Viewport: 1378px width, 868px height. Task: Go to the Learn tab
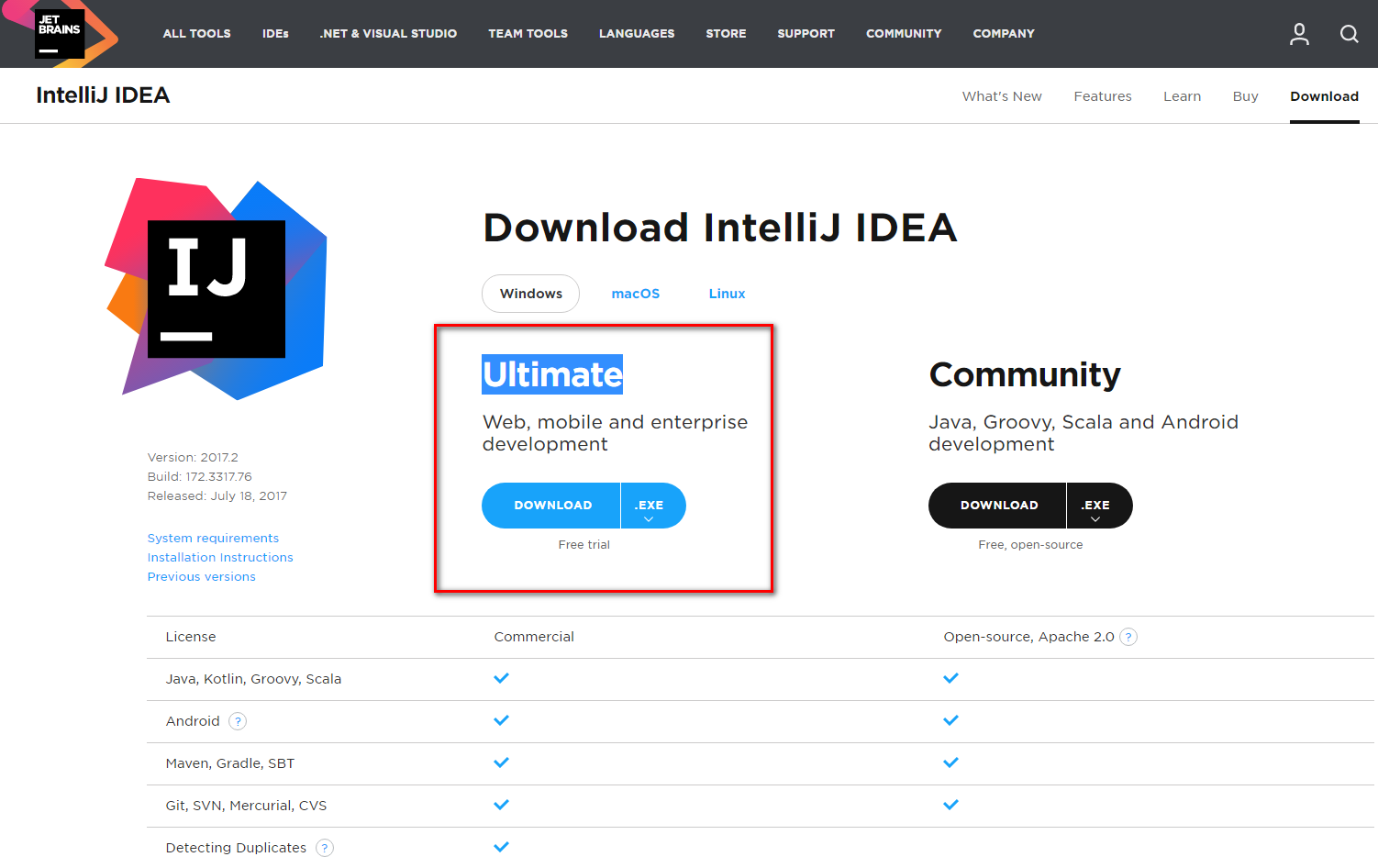[1182, 96]
